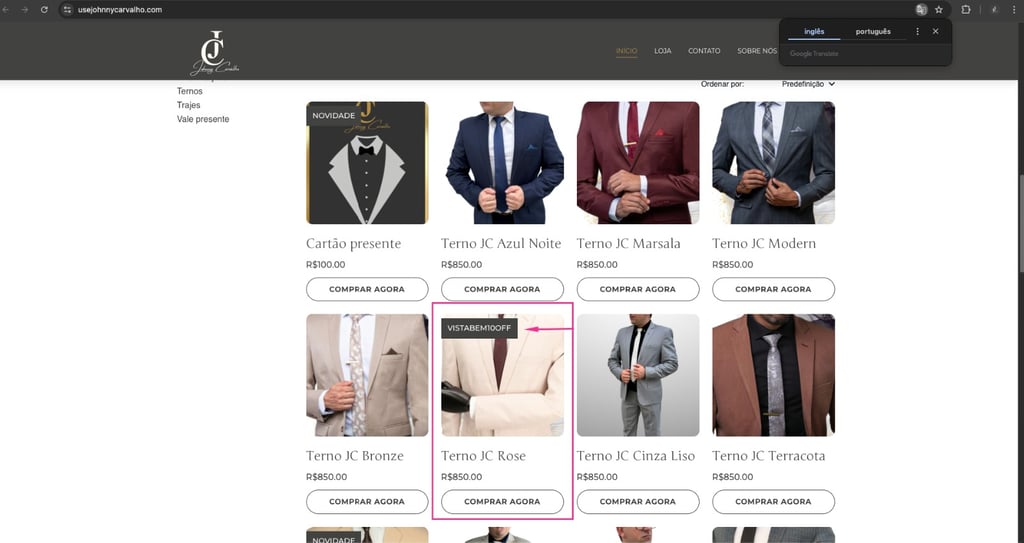
Task: Filter by Vale presente category
Action: (202, 119)
